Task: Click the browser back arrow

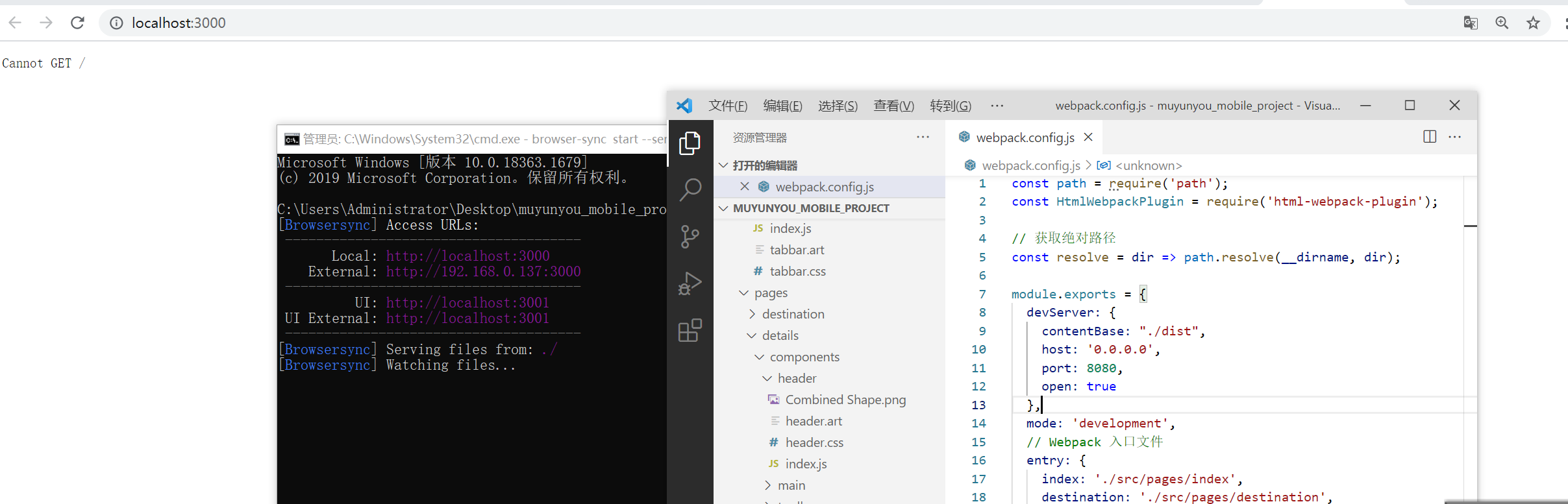Action: 15,23
